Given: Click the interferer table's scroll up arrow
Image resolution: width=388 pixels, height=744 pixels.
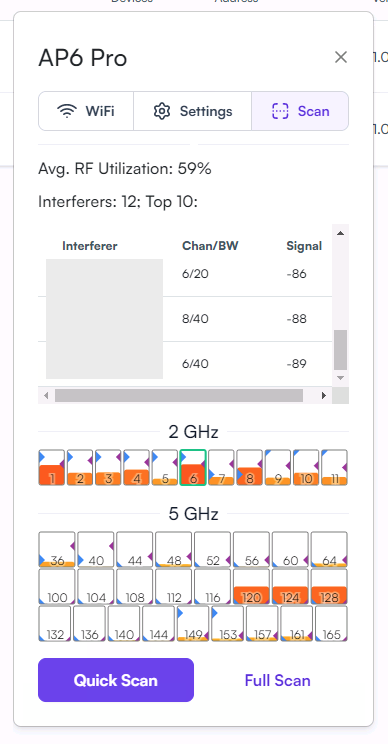Looking at the screenshot, I should coord(340,233).
